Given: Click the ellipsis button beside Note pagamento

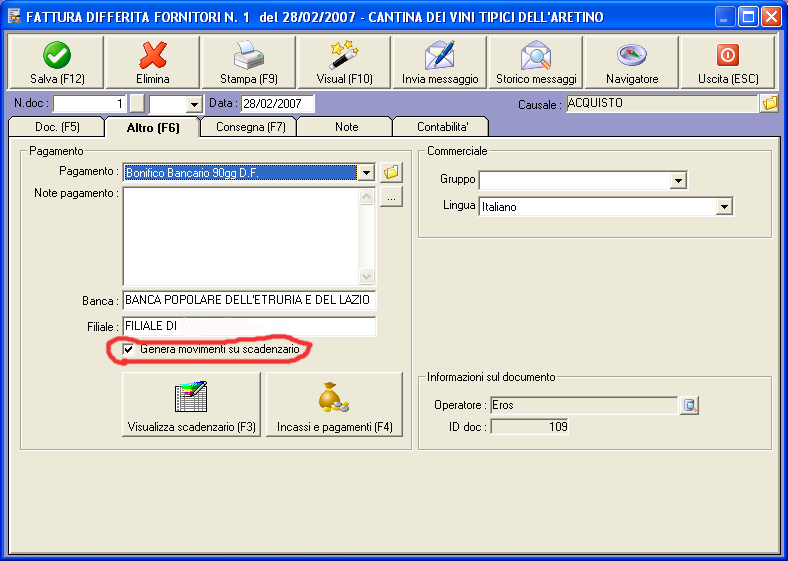Looking at the screenshot, I should 391,197.
